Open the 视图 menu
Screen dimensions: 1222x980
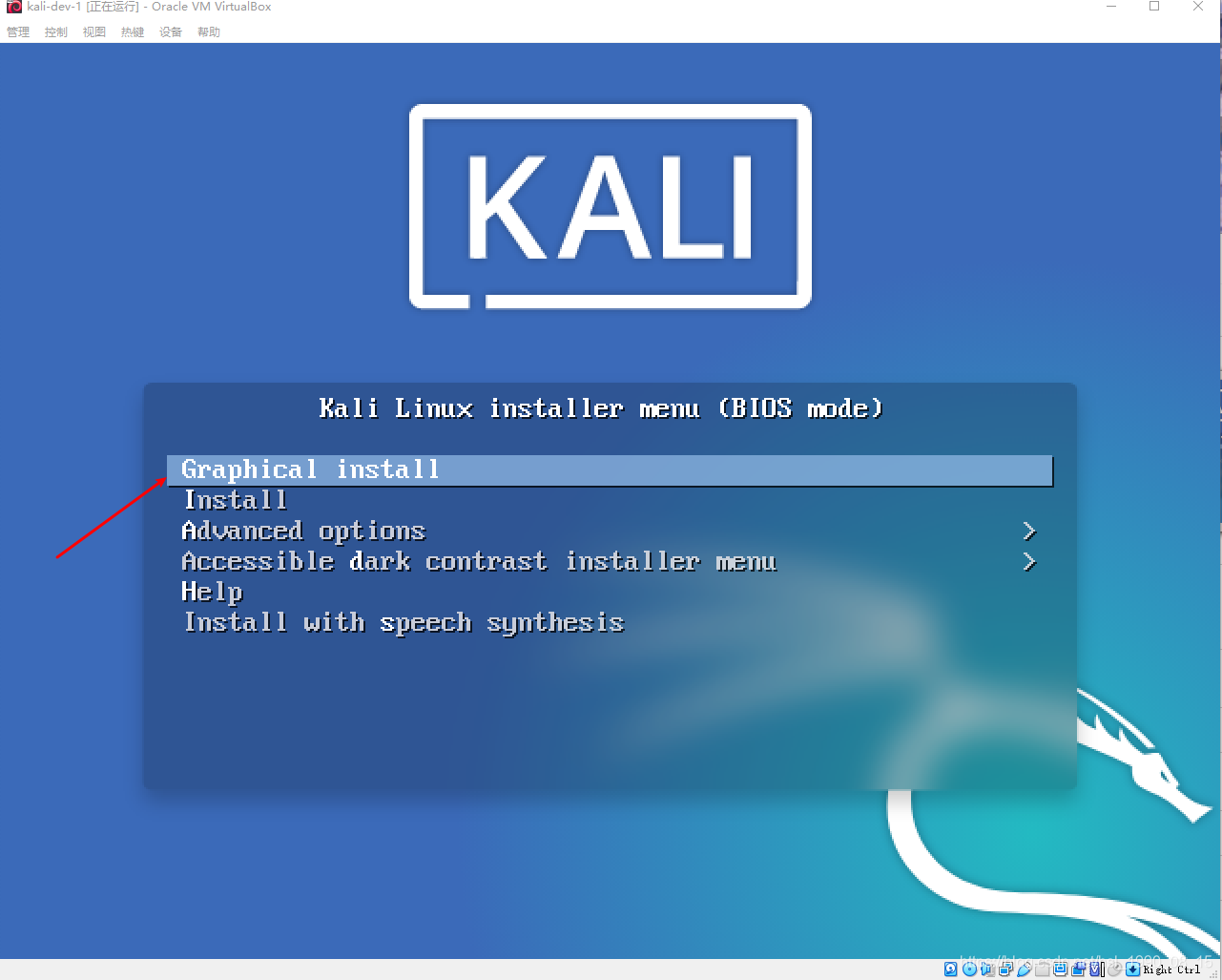coord(94,31)
